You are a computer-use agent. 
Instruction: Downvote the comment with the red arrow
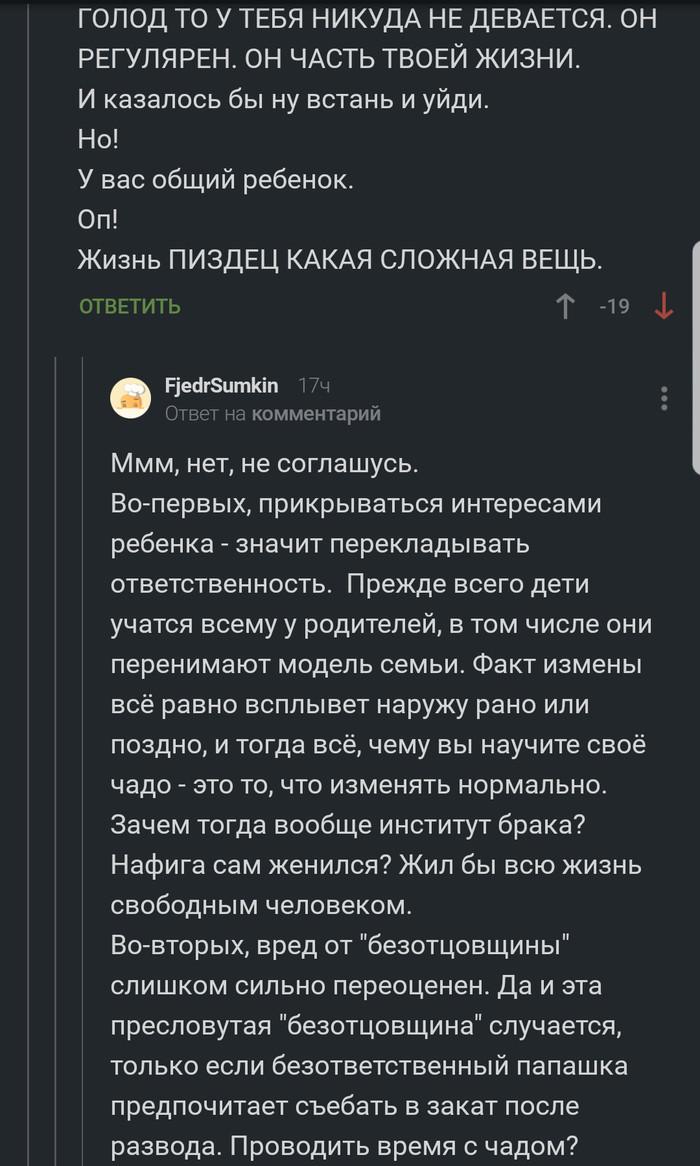coord(663,306)
